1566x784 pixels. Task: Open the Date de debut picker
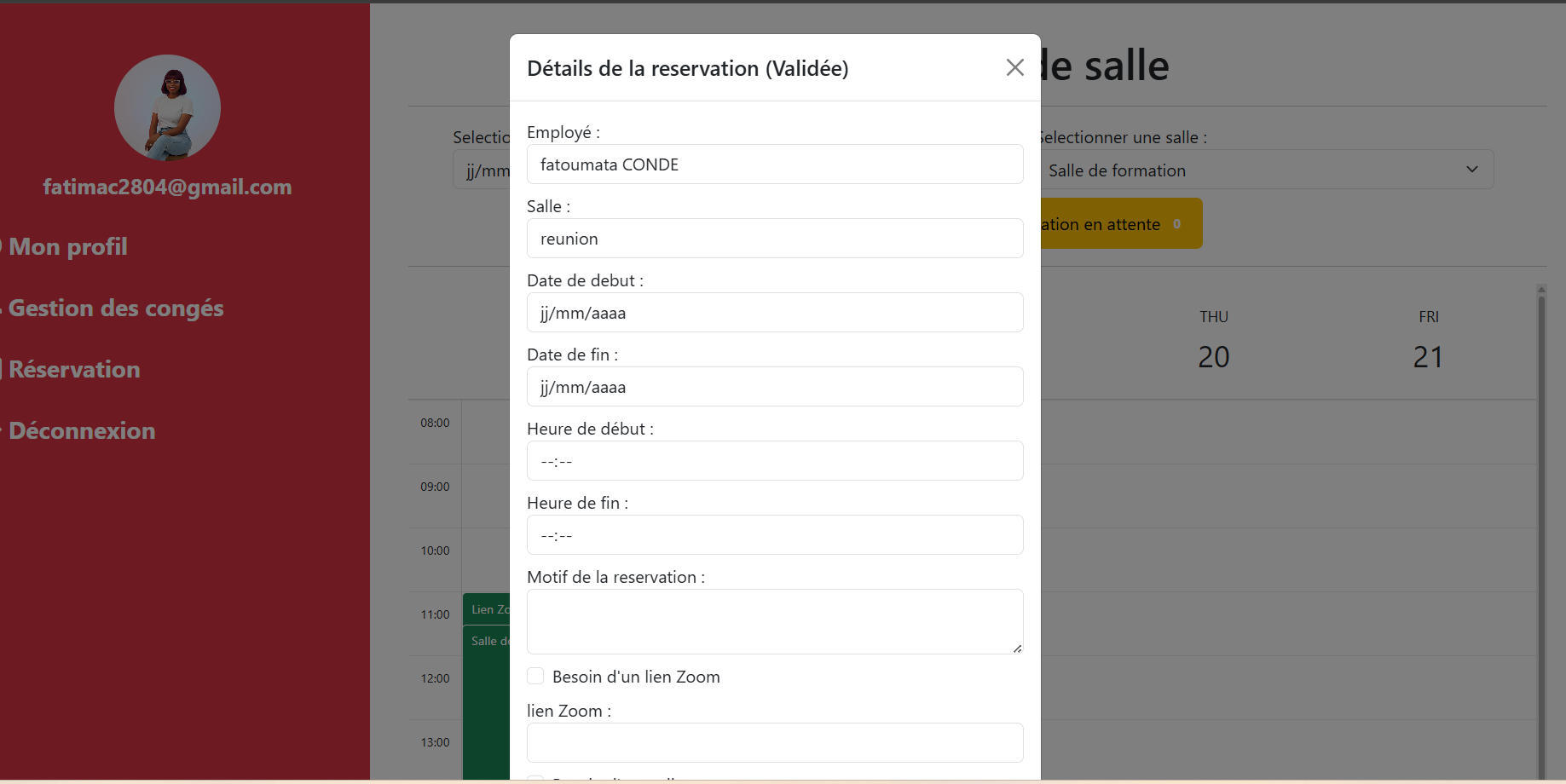[775, 312]
